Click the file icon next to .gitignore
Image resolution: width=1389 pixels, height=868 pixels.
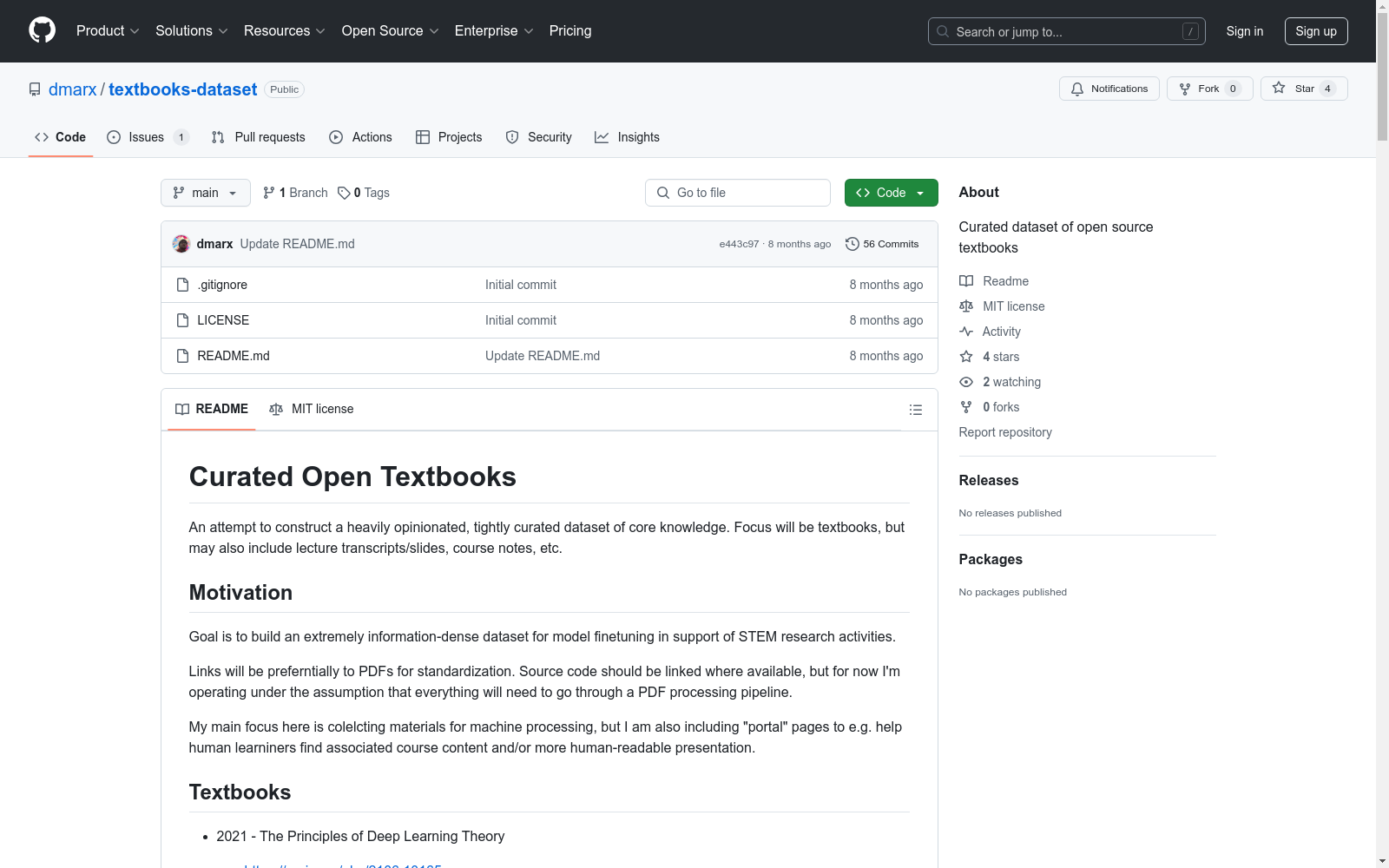[182, 285]
